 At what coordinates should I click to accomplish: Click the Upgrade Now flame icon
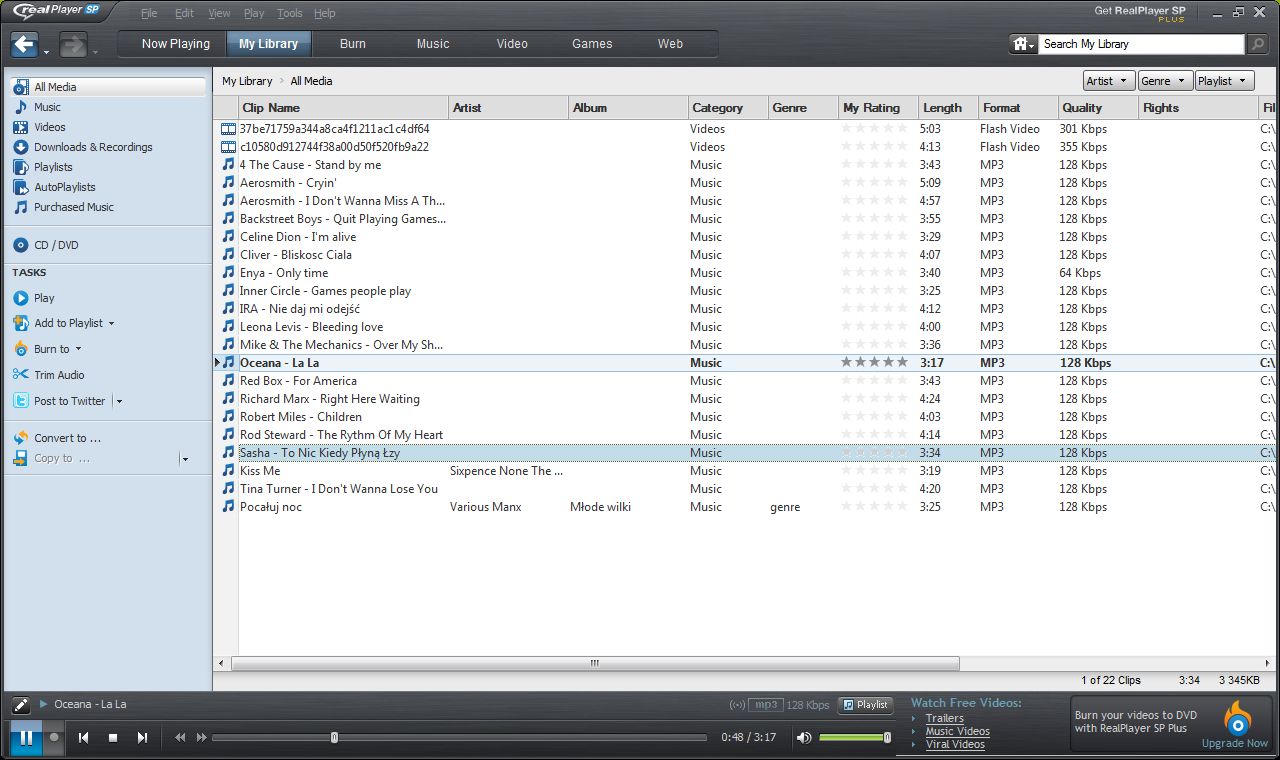coord(1238,718)
